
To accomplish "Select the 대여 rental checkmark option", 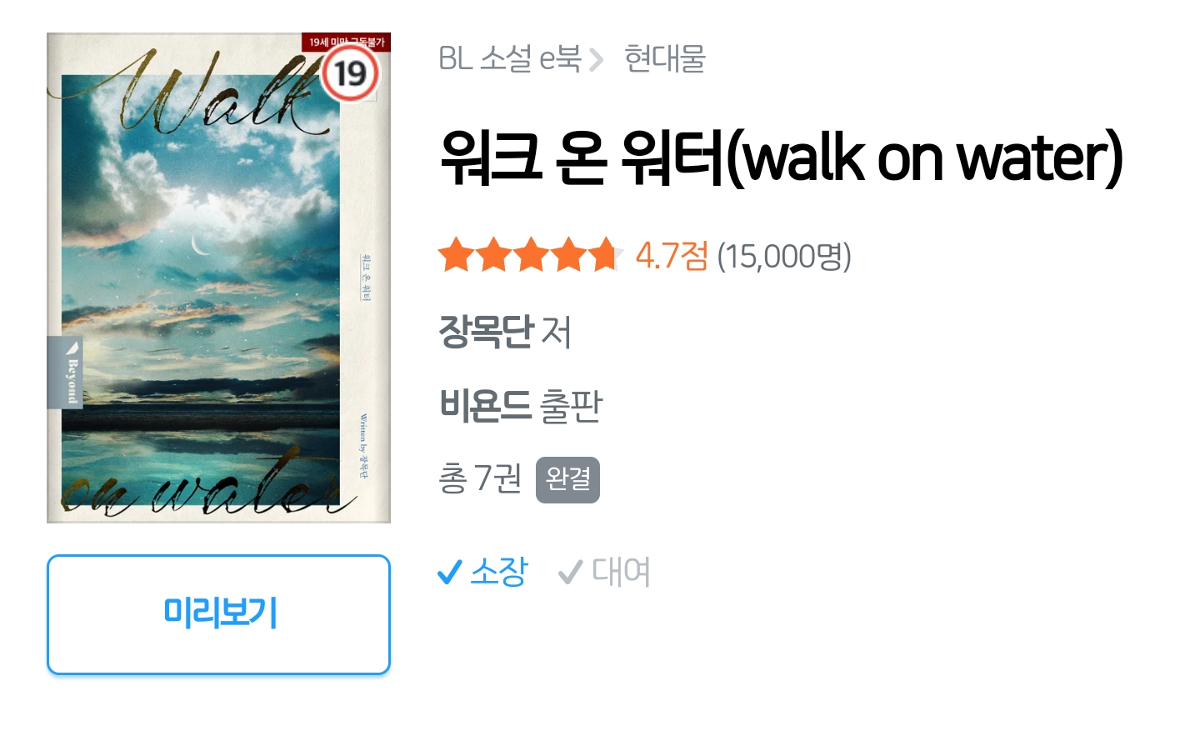I will coord(604,573).
